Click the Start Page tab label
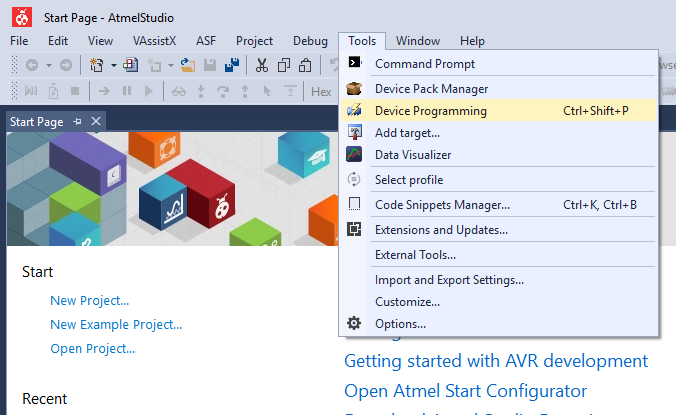This screenshot has width=676, height=415. (37, 122)
